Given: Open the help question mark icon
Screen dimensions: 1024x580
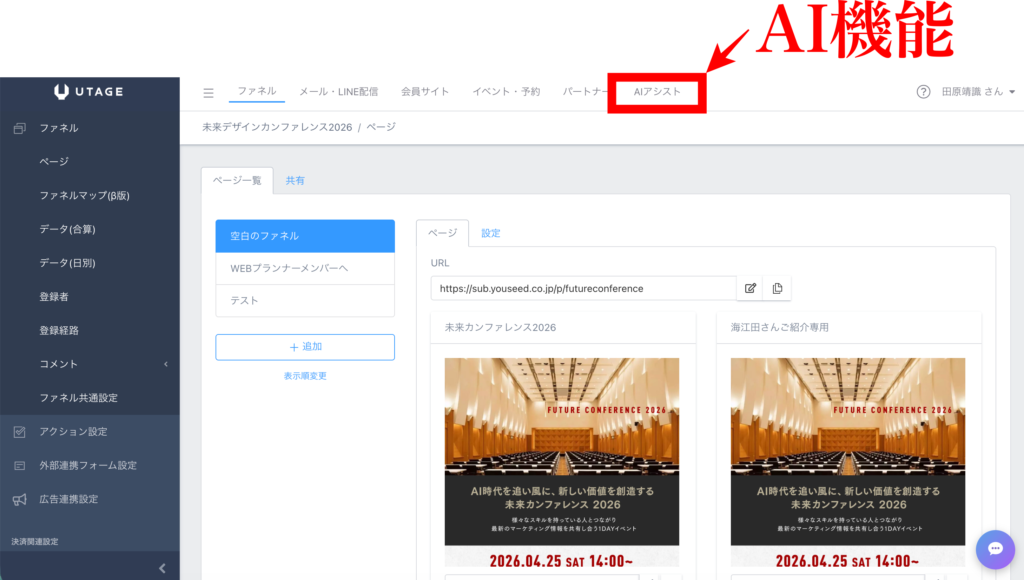Looking at the screenshot, I should tap(923, 92).
